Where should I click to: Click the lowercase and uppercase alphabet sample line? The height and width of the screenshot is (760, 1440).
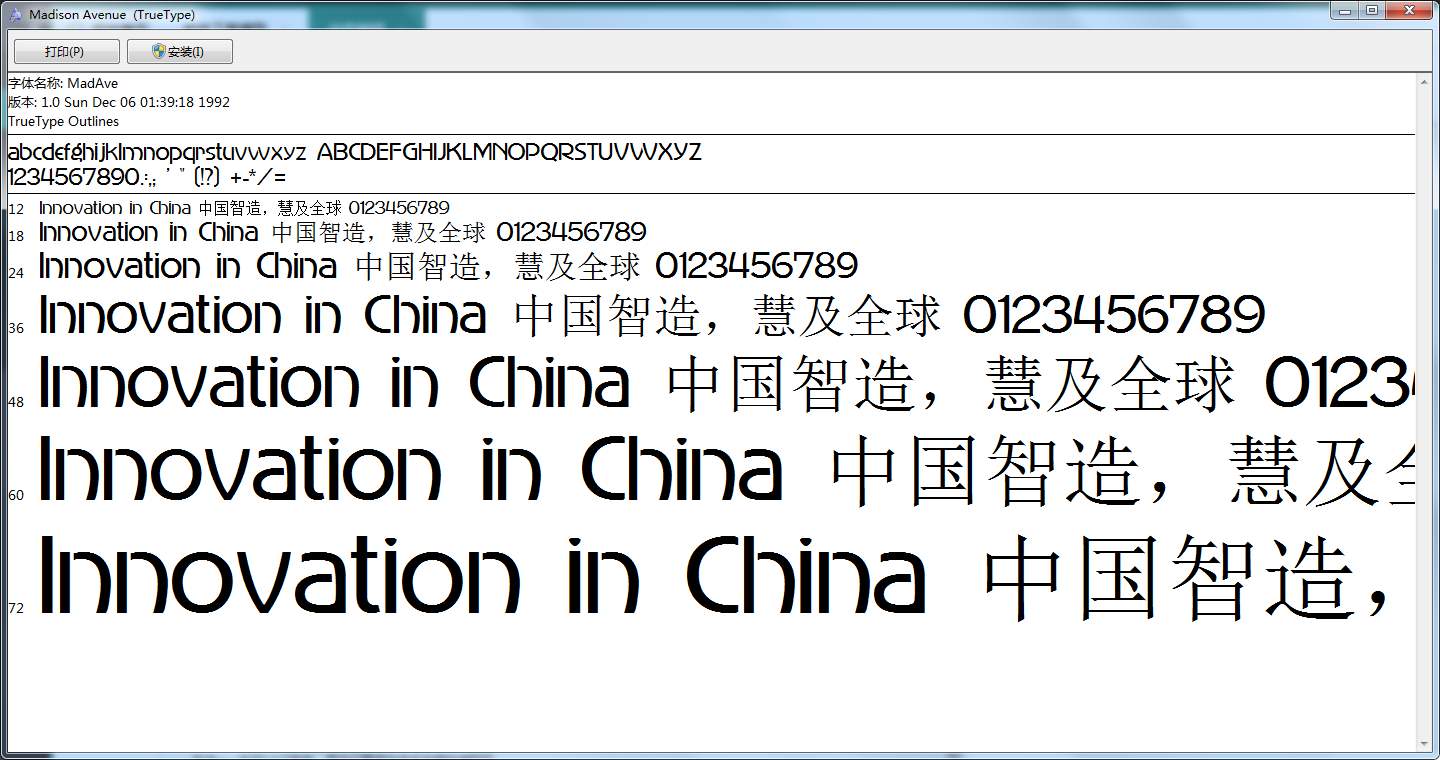click(355, 153)
